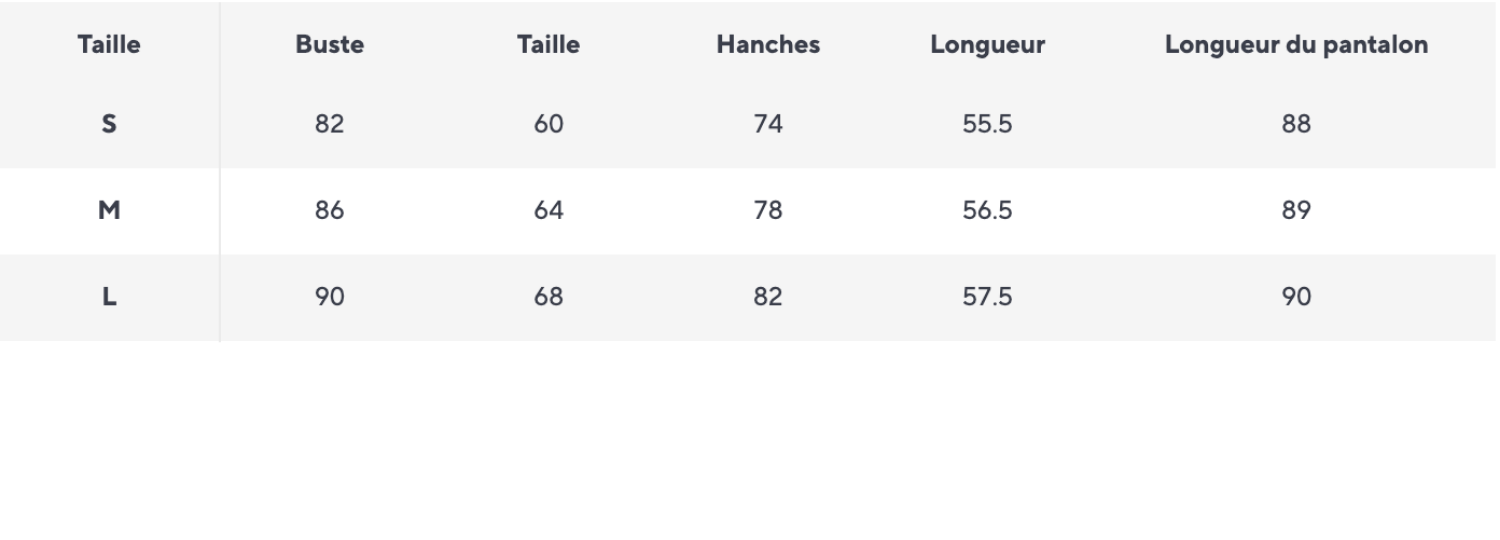Click the Buste value for size L
This screenshot has width=1500, height=540.
click(329, 297)
